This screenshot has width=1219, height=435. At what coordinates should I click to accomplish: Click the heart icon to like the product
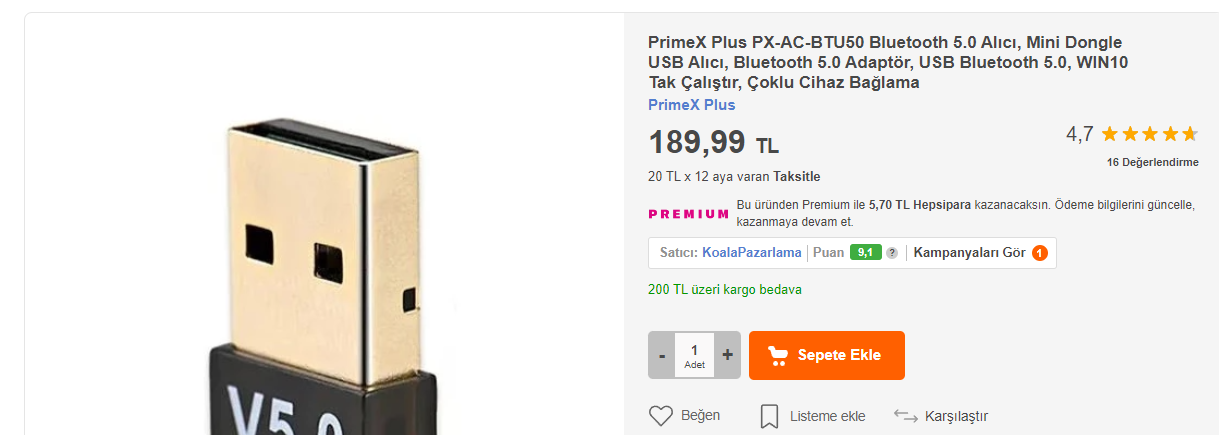point(661,416)
